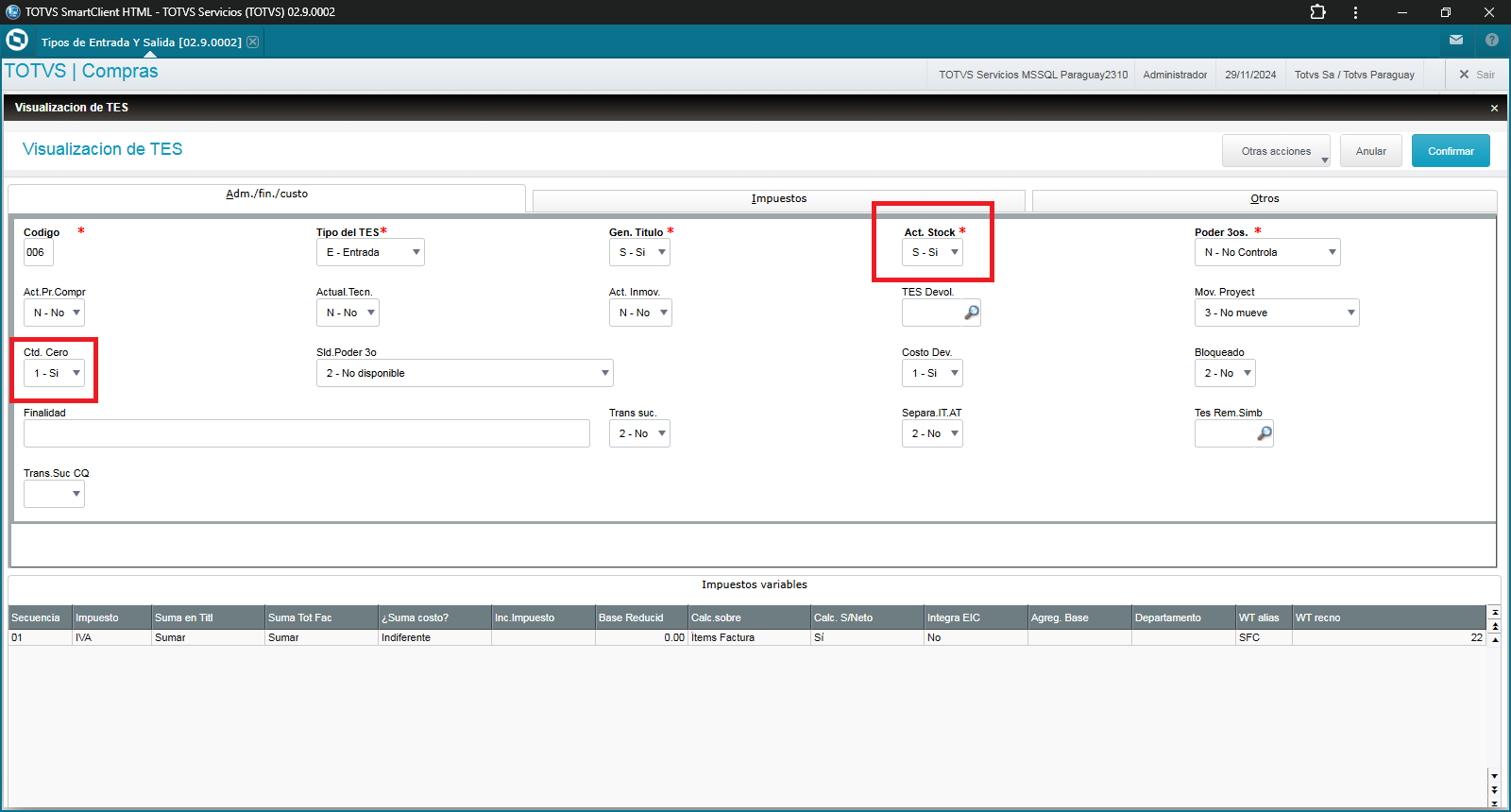Click the Suma en Titl column header
The height and width of the screenshot is (812, 1511).
pyautogui.click(x=209, y=617)
